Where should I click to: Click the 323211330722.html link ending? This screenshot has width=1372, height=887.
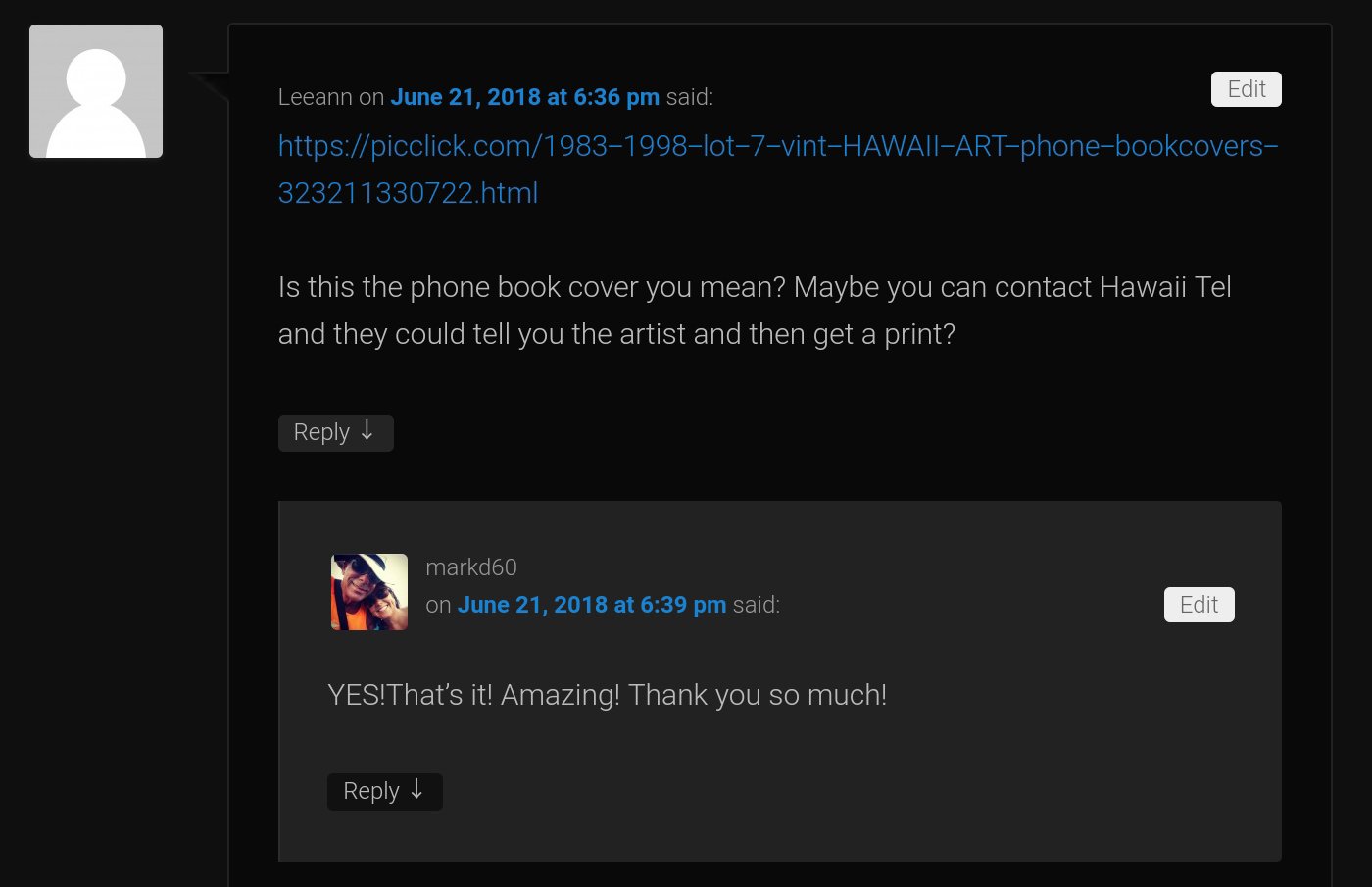[408, 193]
